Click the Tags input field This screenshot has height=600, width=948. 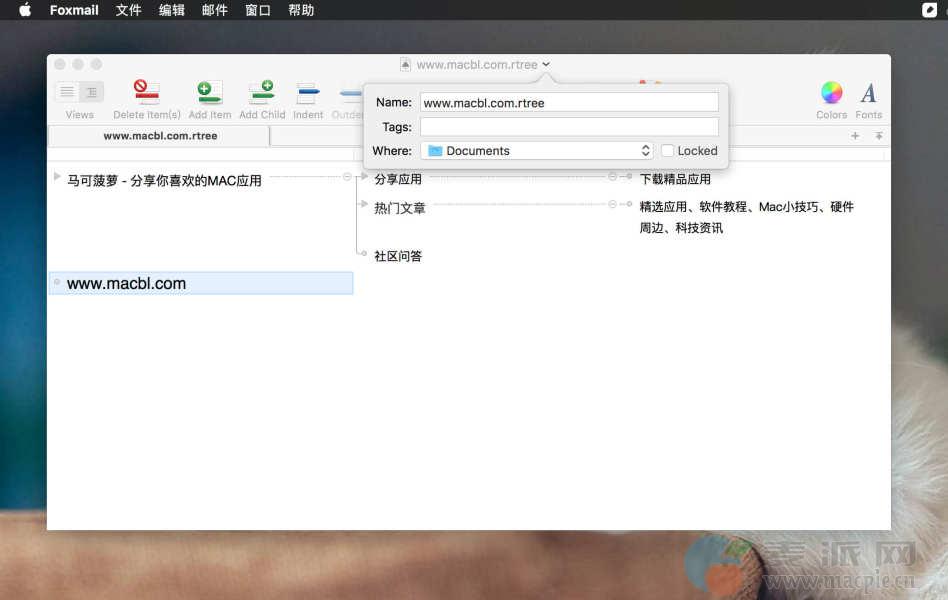click(x=568, y=126)
